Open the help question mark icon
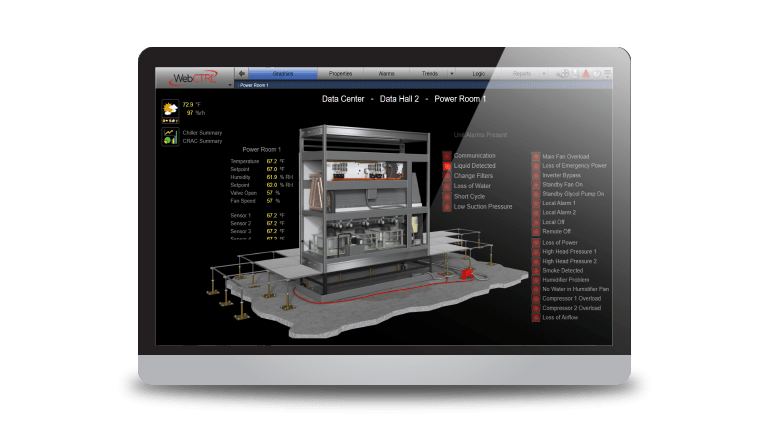The height and width of the screenshot is (432, 768). pyautogui.click(x=597, y=73)
